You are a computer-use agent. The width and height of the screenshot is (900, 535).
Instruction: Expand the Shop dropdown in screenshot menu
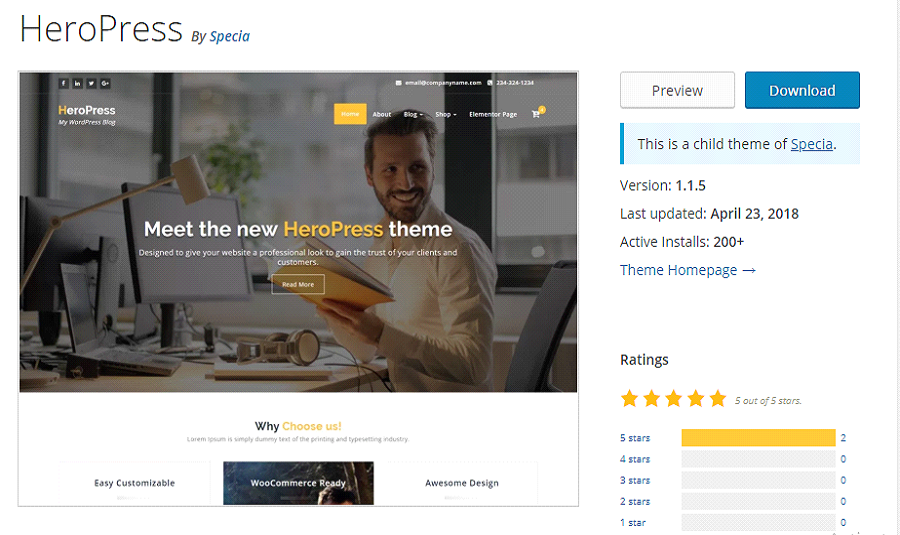[x=446, y=114]
